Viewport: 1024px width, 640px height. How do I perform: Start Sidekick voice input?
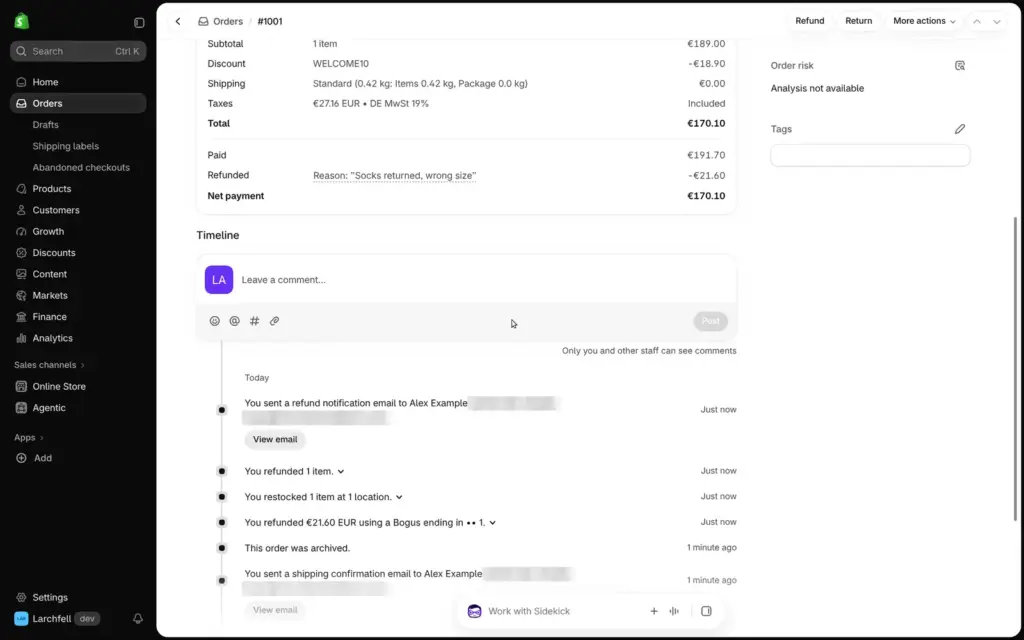click(674, 611)
